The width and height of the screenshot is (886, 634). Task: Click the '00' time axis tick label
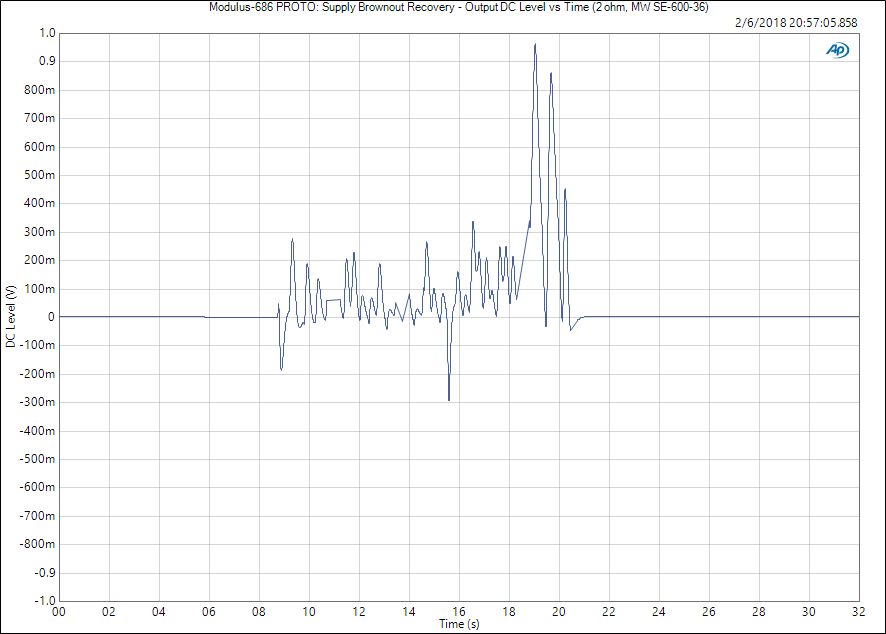pos(59,611)
